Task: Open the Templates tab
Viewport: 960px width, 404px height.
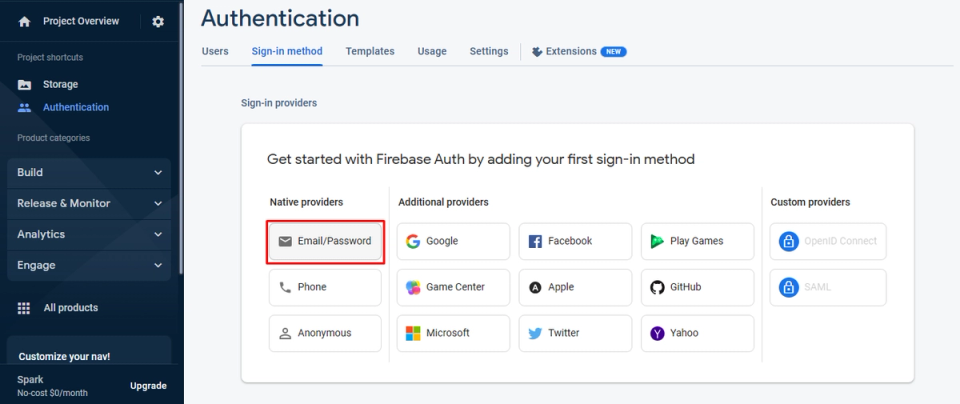Action: (x=370, y=51)
